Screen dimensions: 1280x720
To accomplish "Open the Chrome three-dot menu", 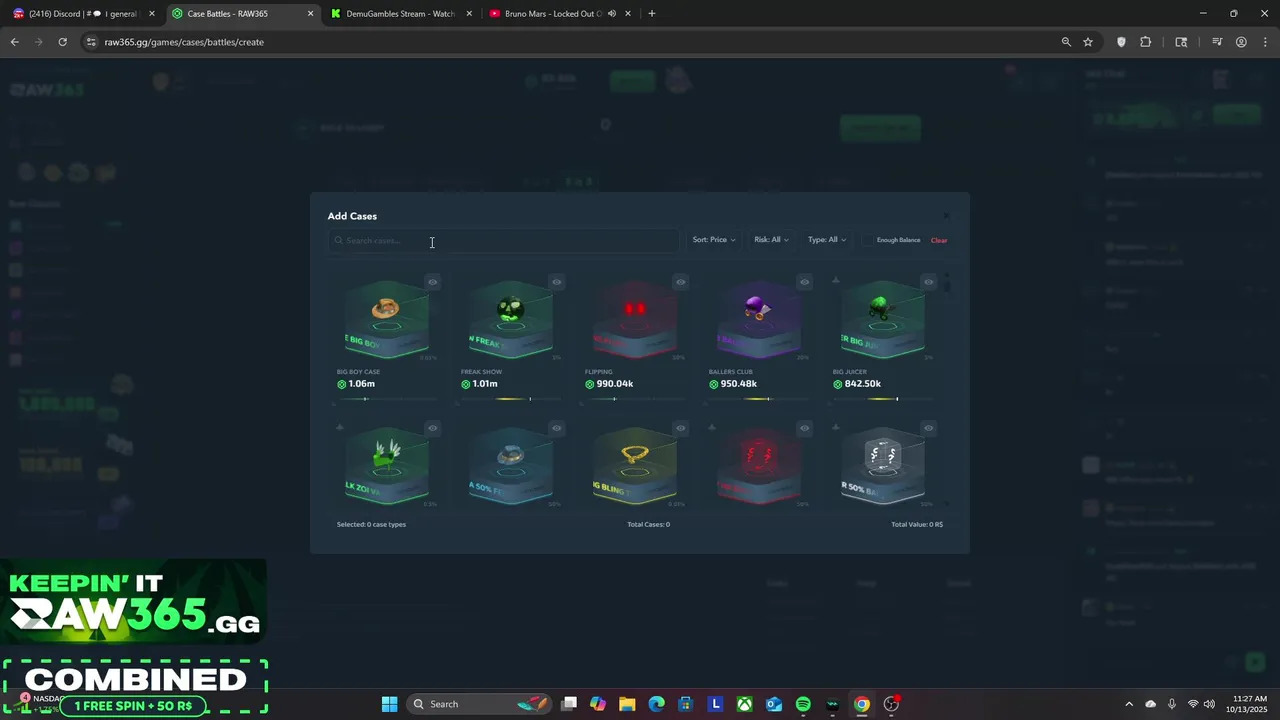I will coord(1264,42).
